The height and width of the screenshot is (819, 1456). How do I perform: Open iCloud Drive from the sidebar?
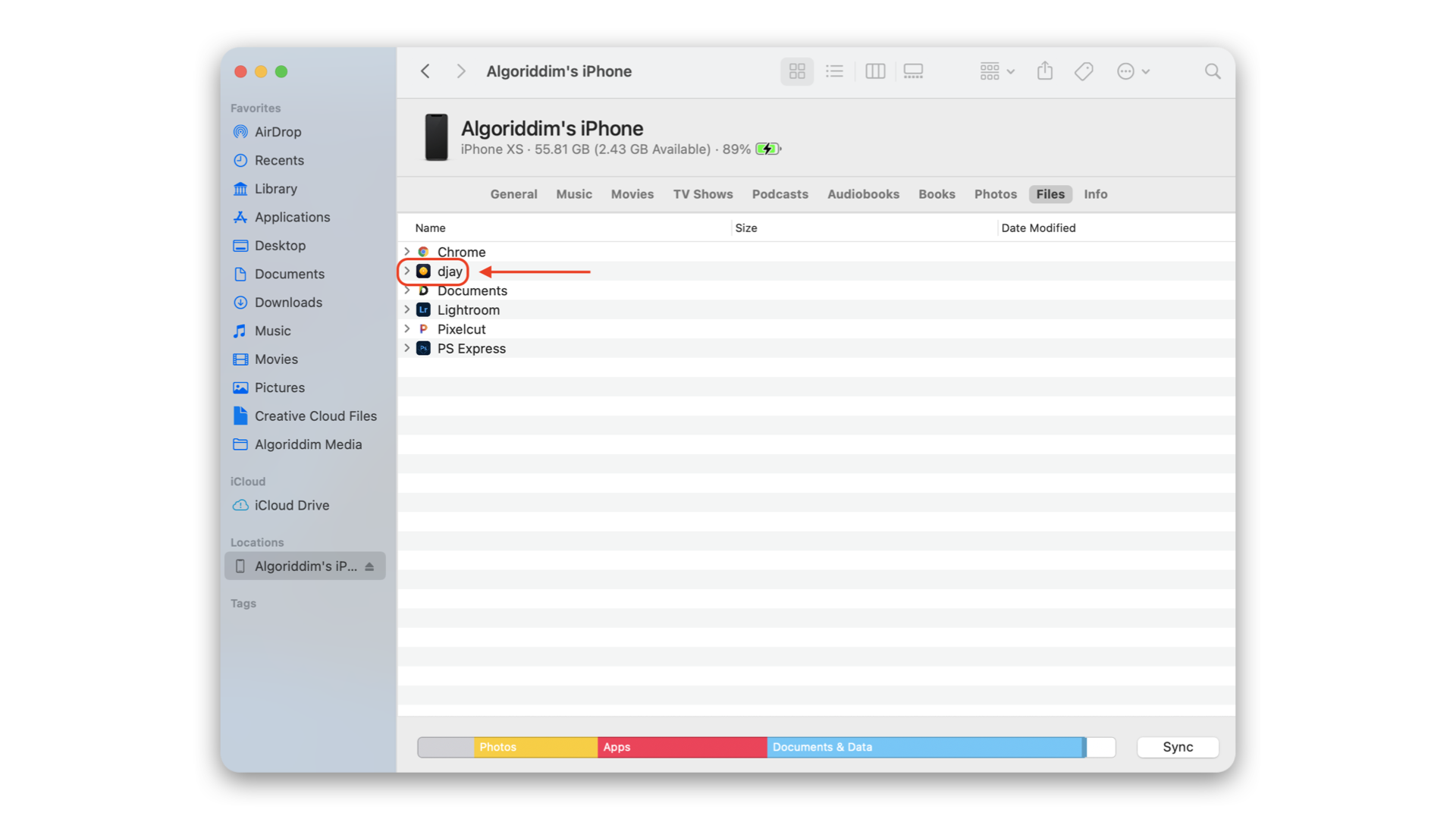click(291, 505)
